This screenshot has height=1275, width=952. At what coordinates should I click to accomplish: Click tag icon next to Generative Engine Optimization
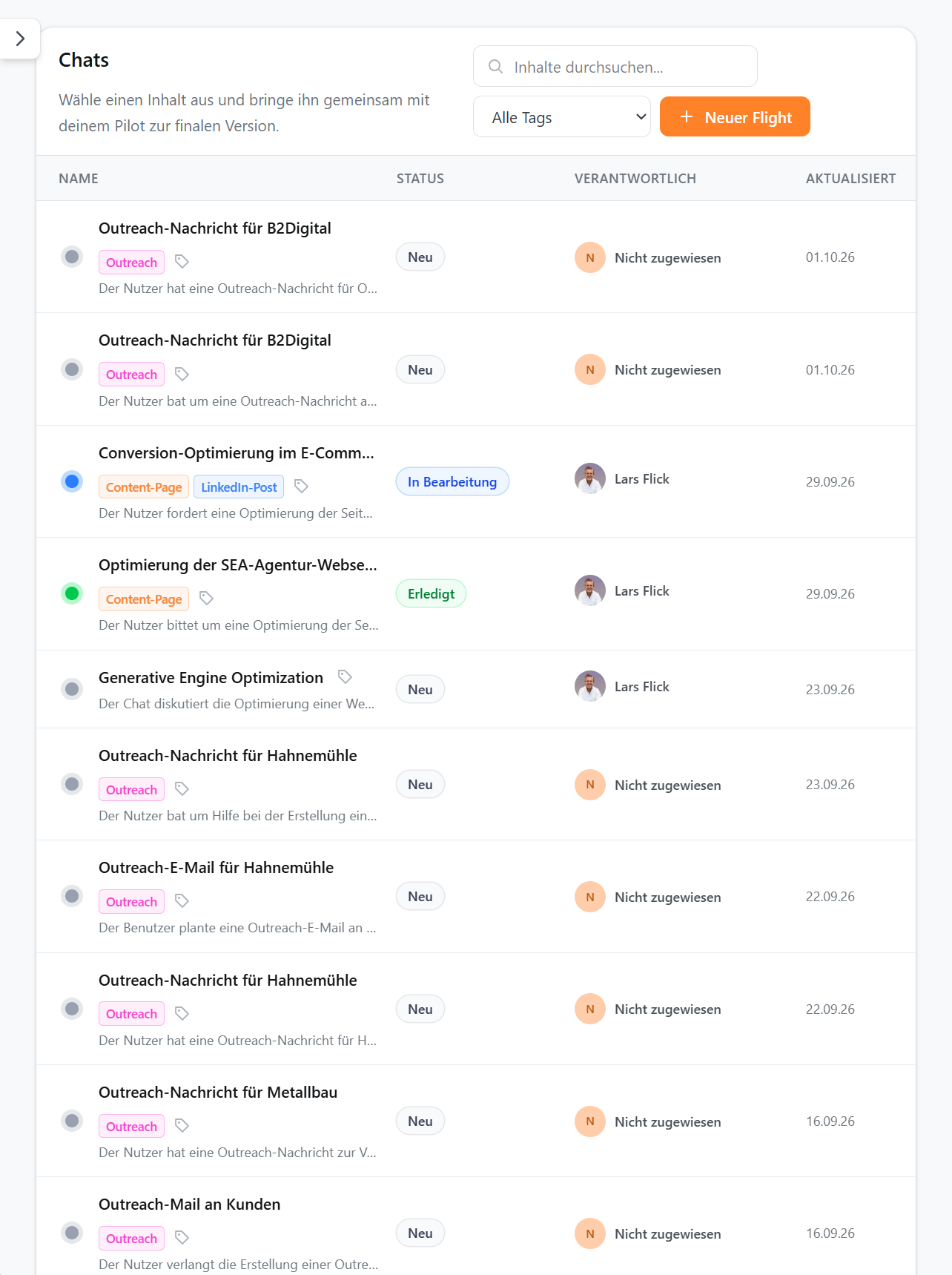pyautogui.click(x=345, y=676)
